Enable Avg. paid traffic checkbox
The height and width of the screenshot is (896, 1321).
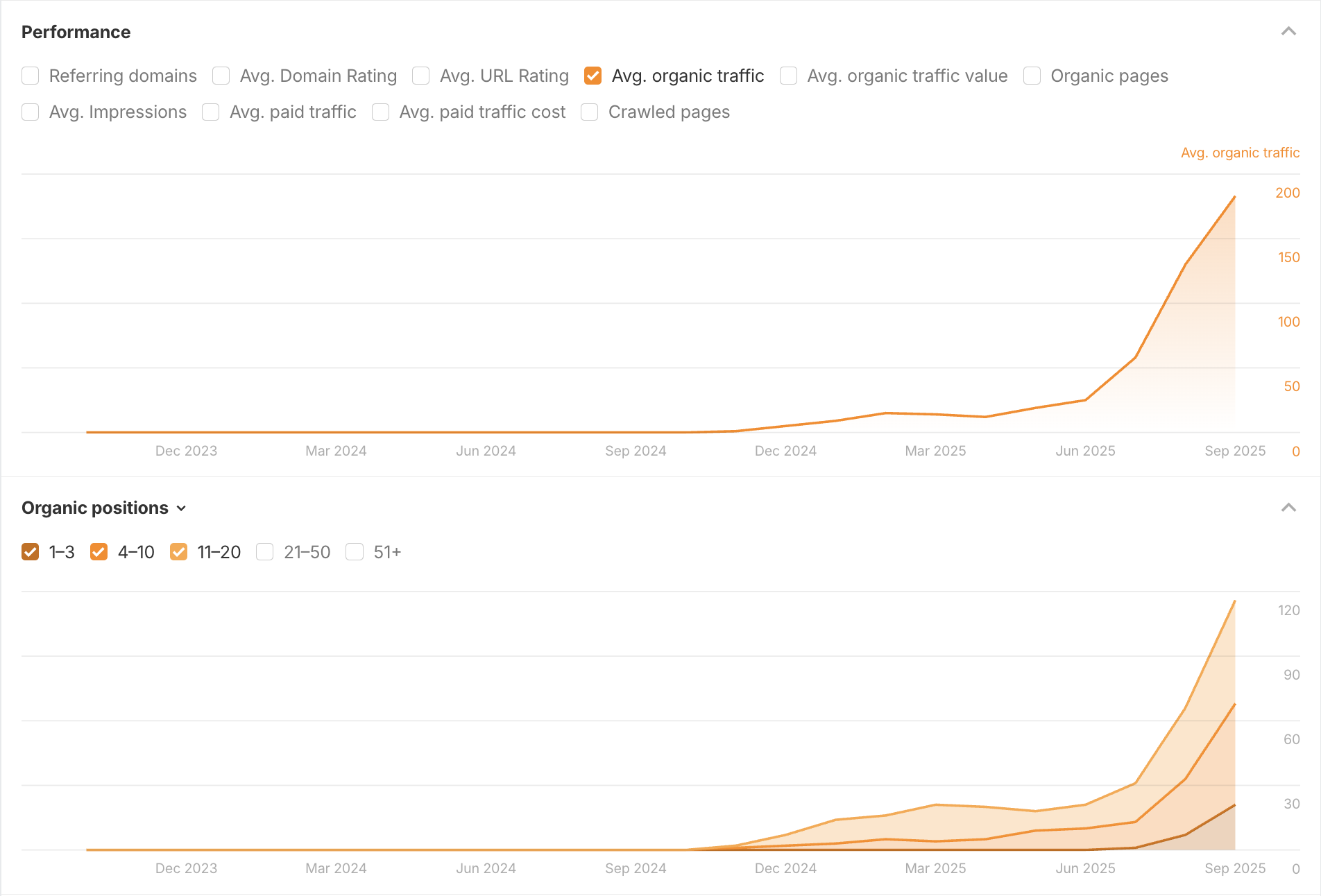pos(211,112)
